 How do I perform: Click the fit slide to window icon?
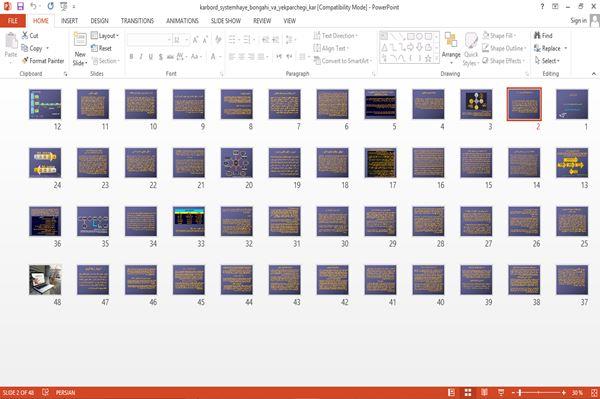pos(594,392)
